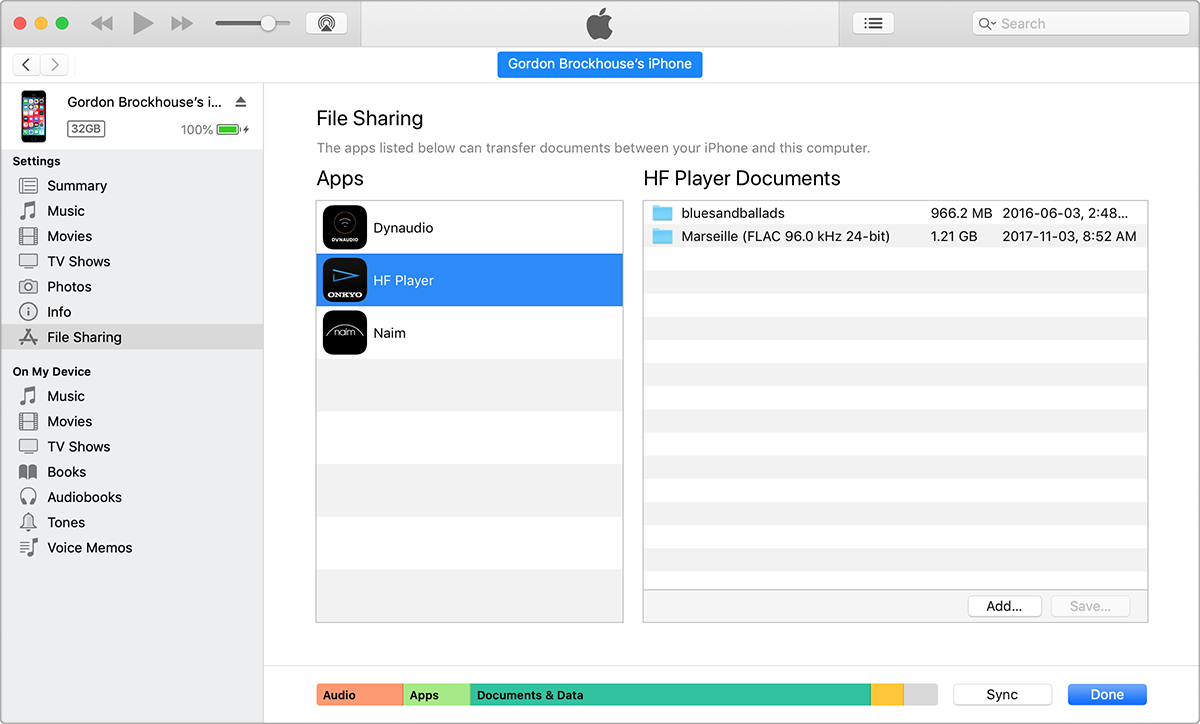Click the 32GB capacity badge

point(86,129)
